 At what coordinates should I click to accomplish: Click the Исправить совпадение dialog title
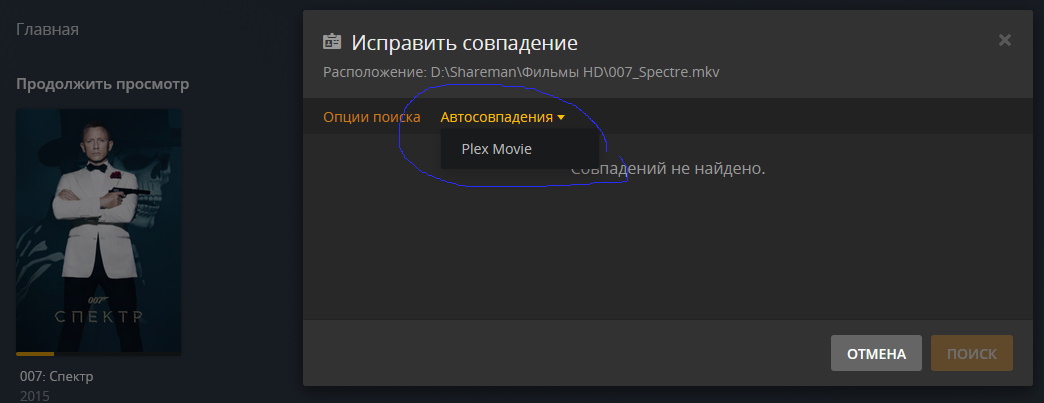pyautogui.click(x=464, y=43)
